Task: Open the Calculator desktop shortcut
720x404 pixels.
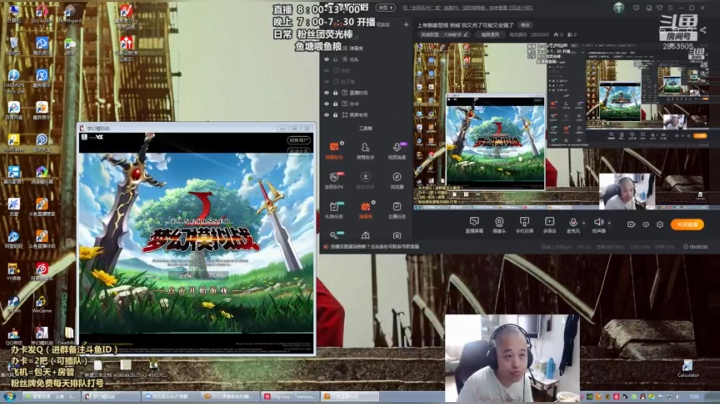Action: [687, 369]
